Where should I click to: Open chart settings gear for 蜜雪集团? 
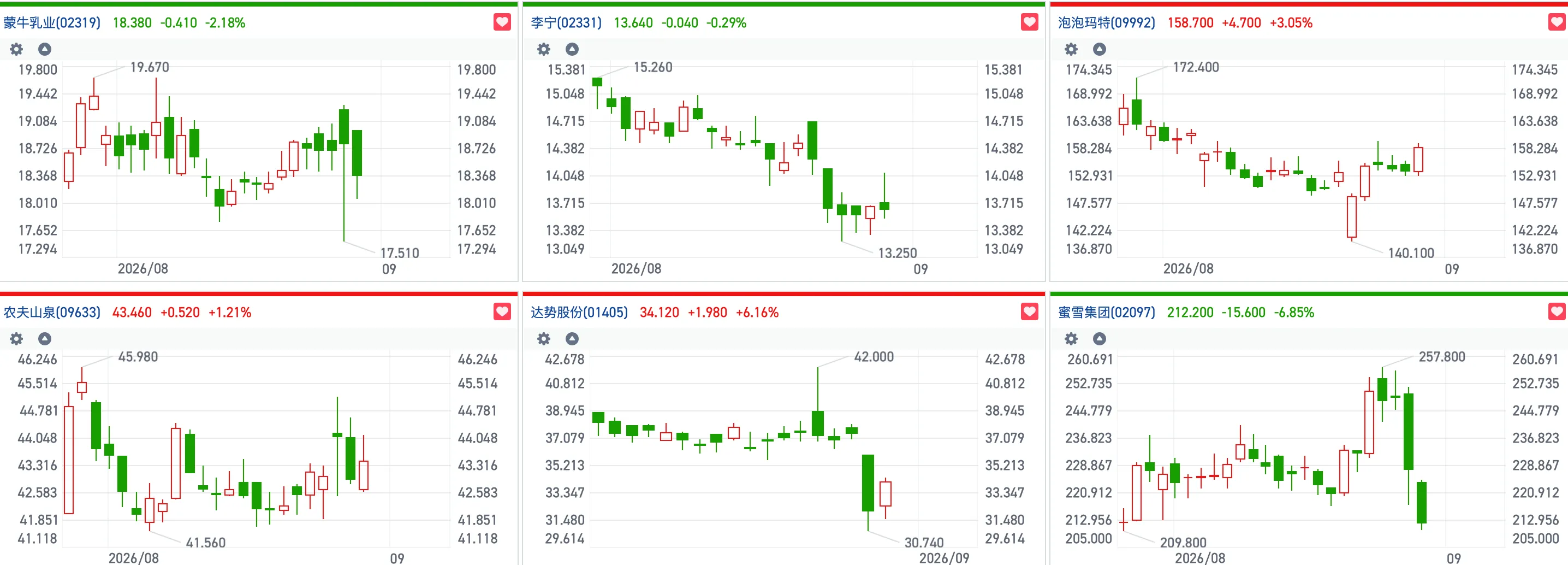point(1071,339)
